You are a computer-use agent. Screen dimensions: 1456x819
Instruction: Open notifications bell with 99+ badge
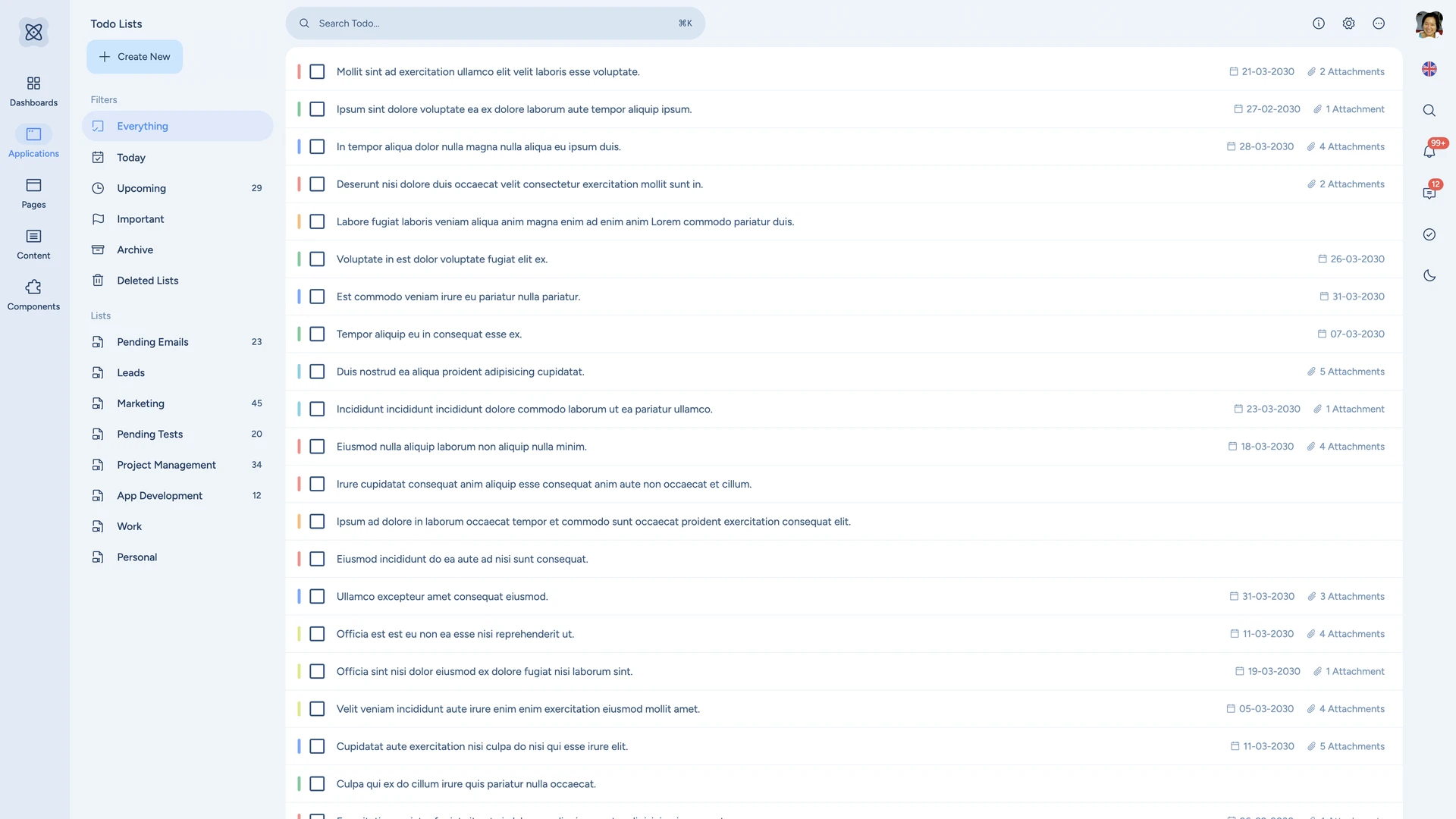tap(1429, 152)
